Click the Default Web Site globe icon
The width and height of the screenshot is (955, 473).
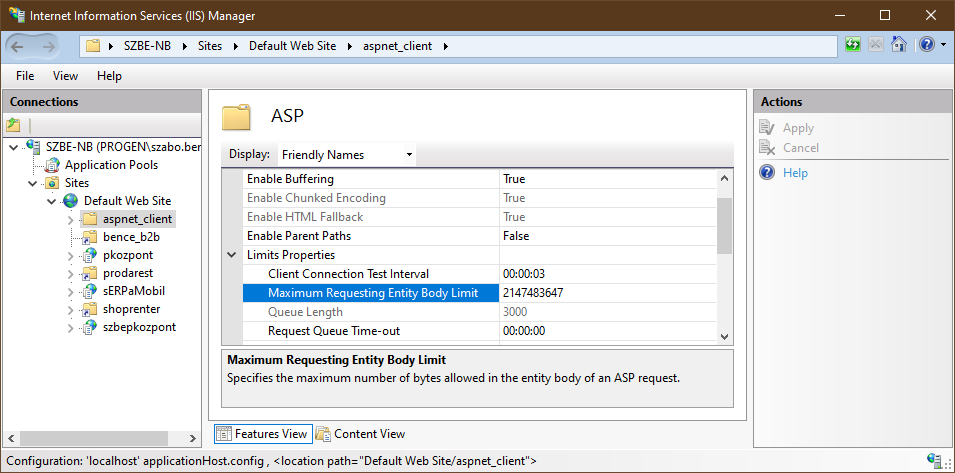pos(71,201)
